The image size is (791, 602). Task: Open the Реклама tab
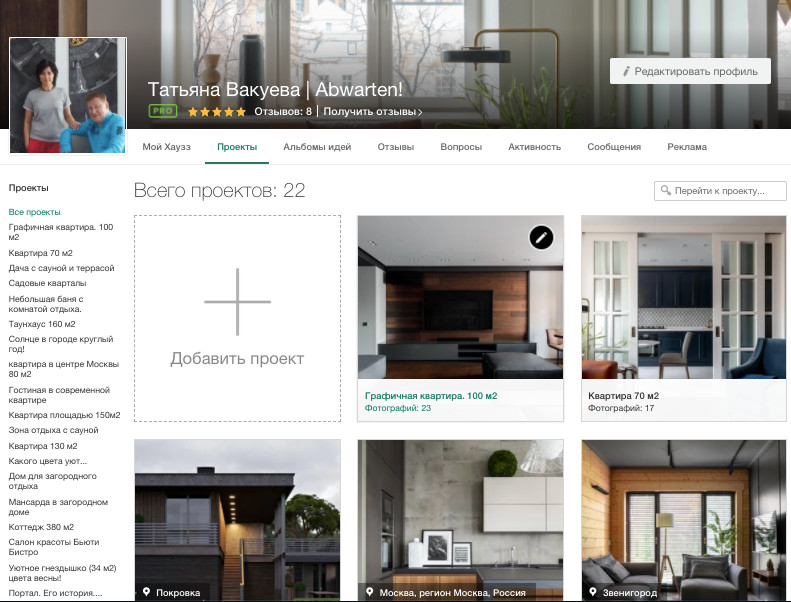(x=687, y=147)
